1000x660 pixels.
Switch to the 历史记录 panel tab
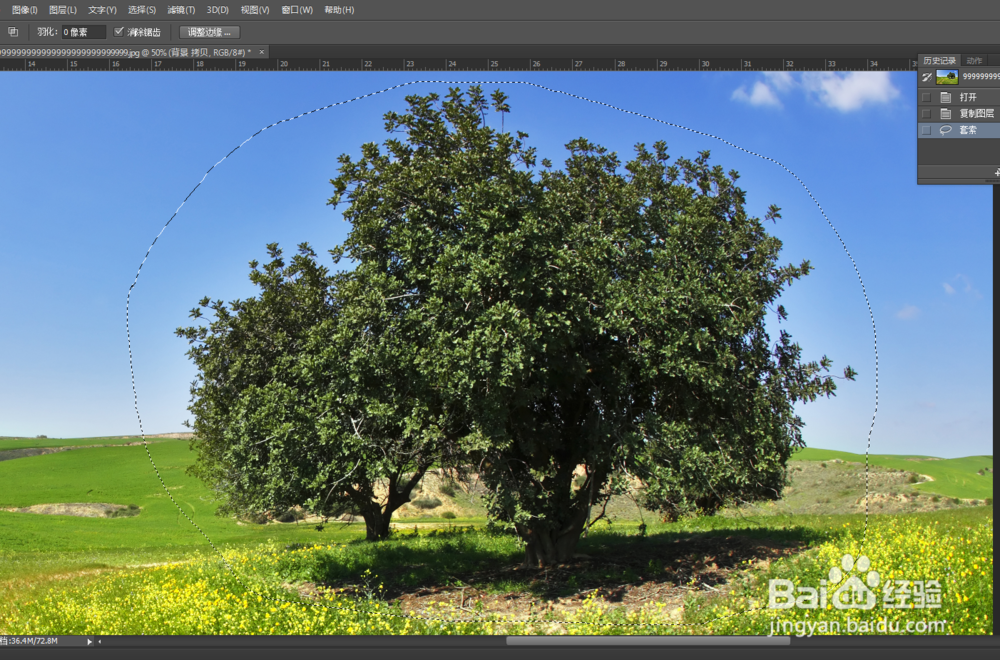point(939,61)
